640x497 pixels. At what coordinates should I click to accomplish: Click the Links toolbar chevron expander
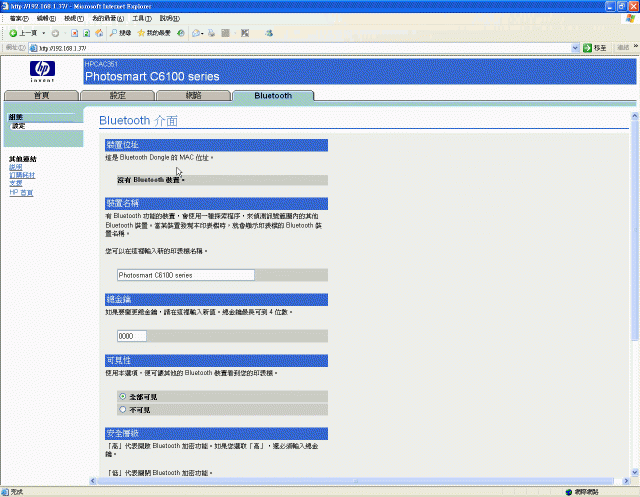click(x=636, y=47)
